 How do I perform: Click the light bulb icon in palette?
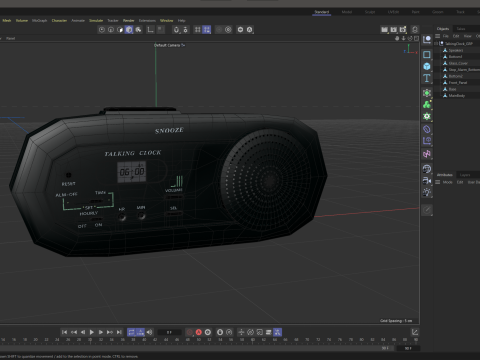427,192
